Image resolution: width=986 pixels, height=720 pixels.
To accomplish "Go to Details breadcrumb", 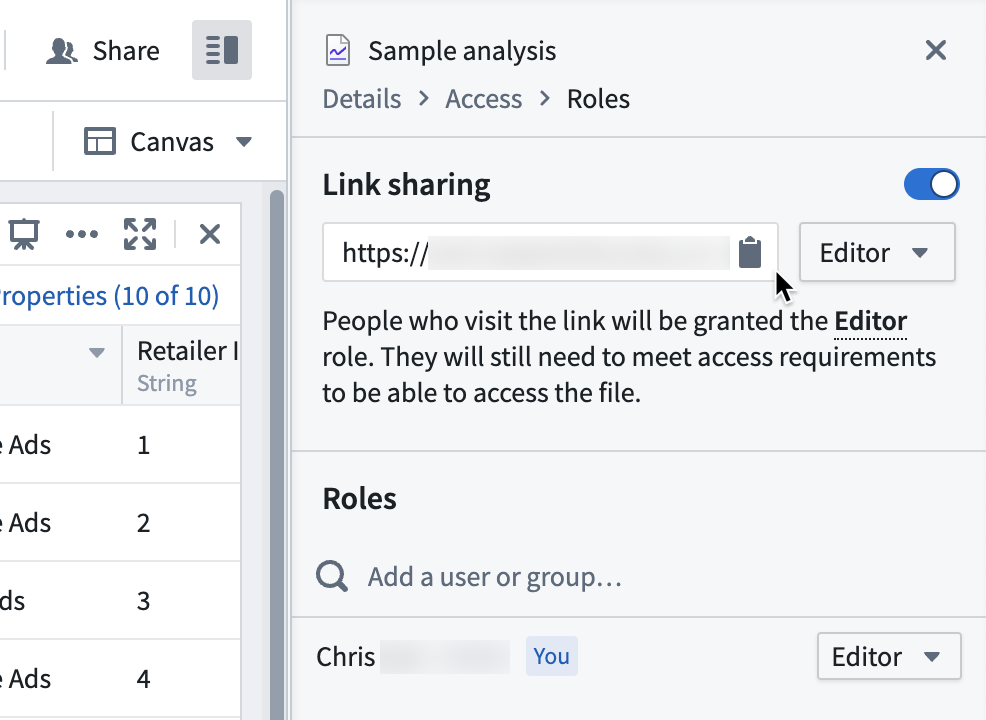I will tap(362, 99).
